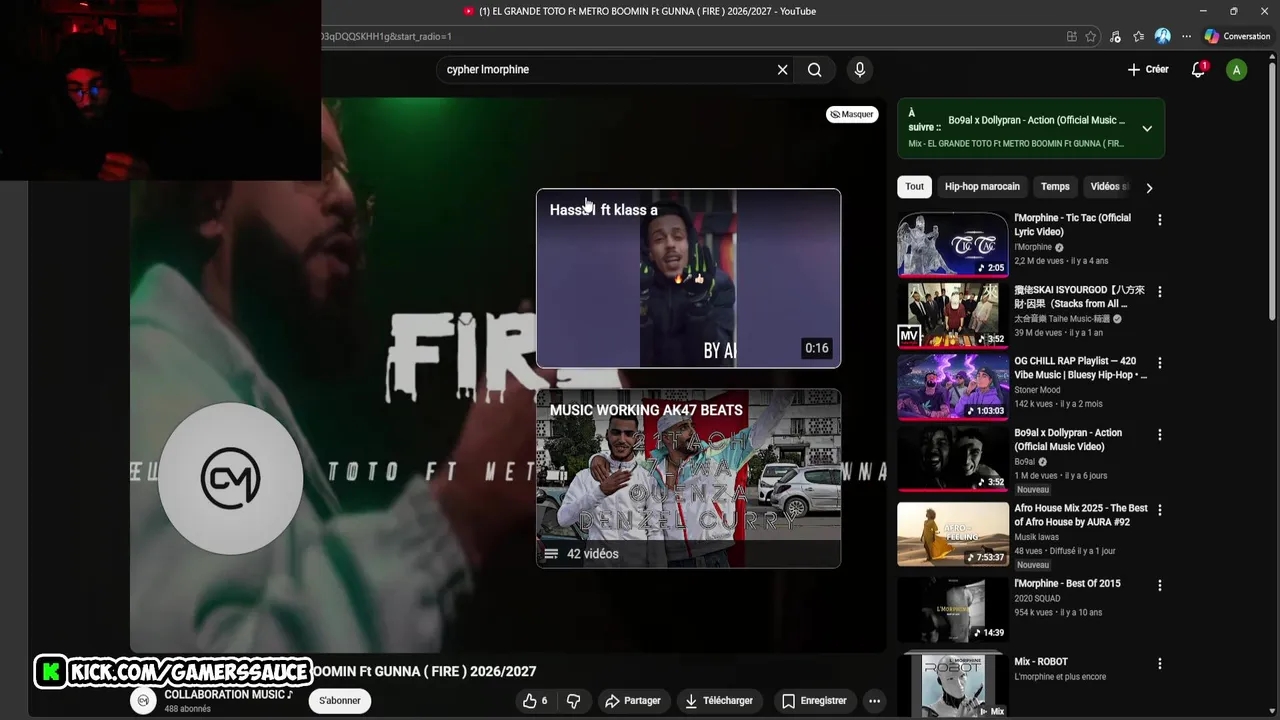Click the media control music note icon
Image resolution: width=1280 pixels, height=720 pixels.
pos(1115,36)
